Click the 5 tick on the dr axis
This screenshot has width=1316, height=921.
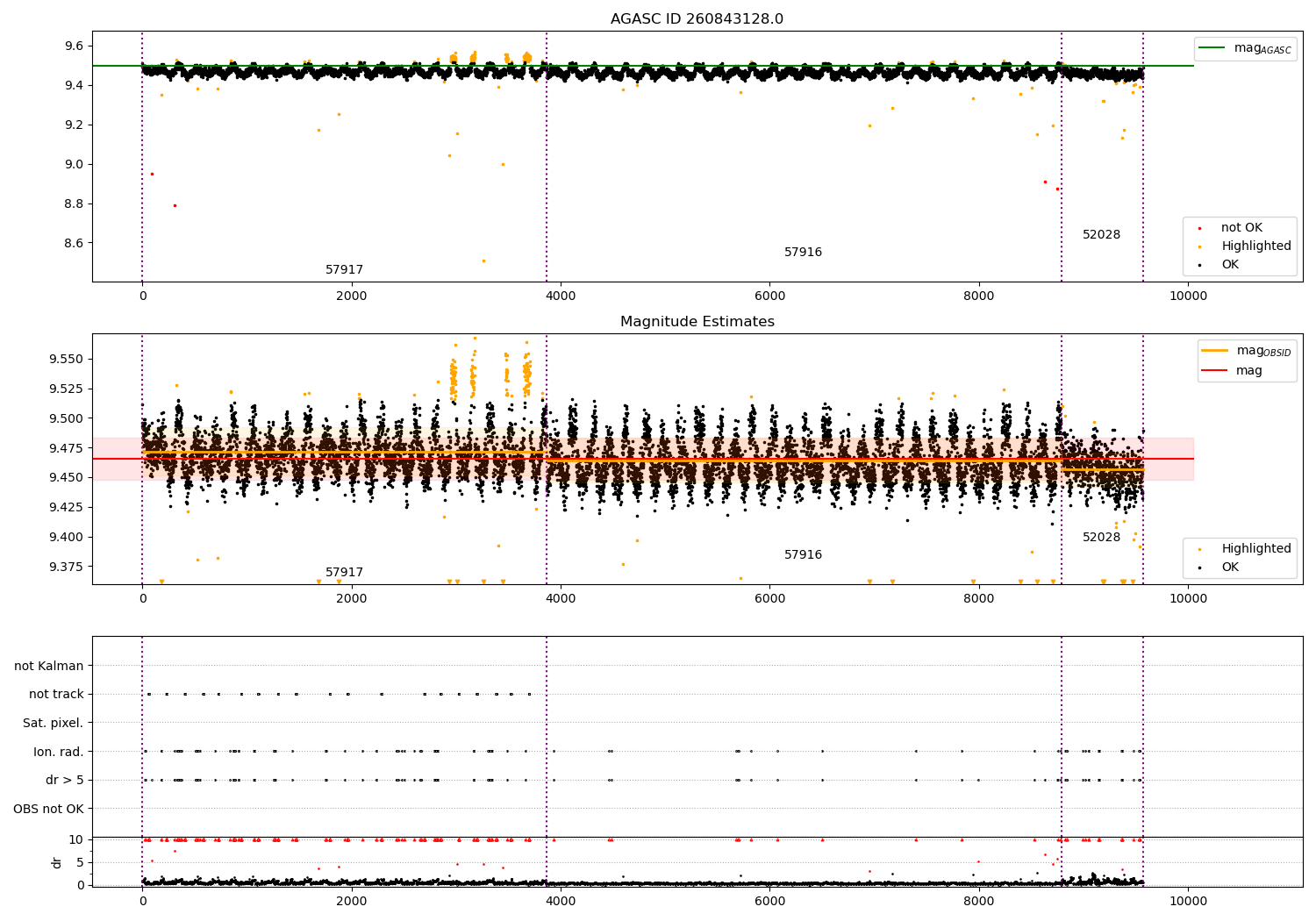81,862
